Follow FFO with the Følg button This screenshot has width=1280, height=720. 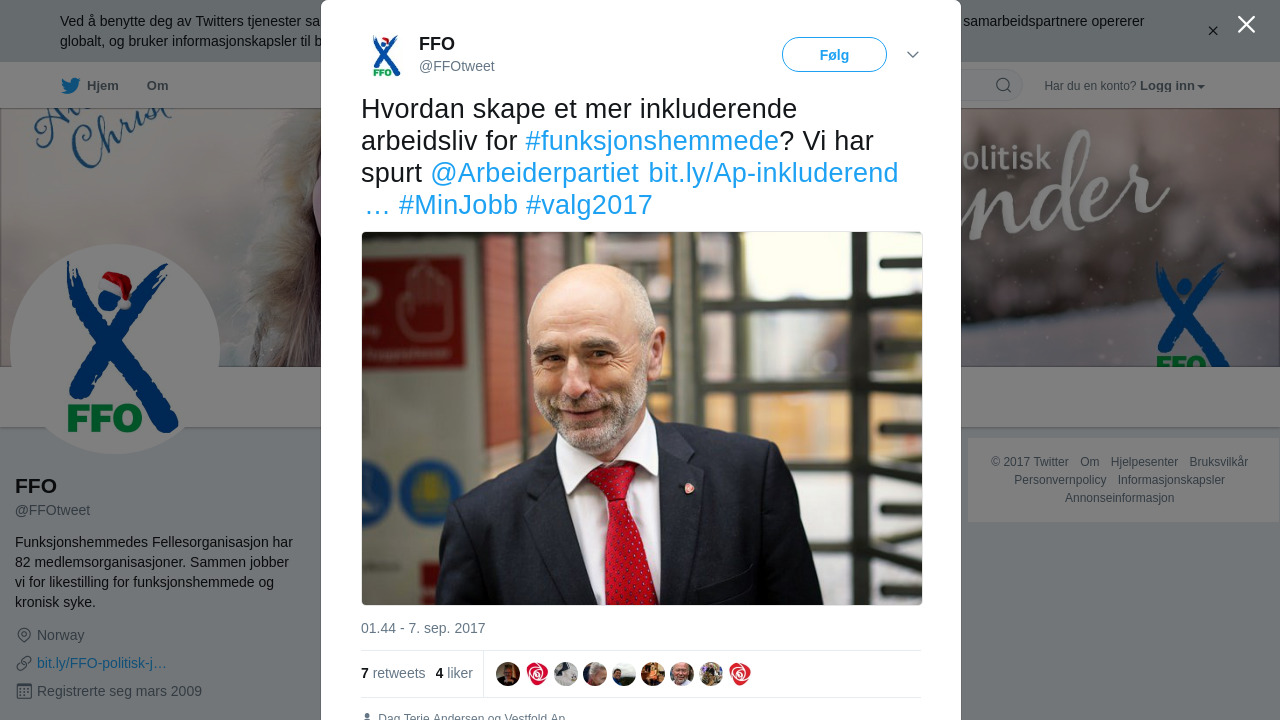click(834, 55)
